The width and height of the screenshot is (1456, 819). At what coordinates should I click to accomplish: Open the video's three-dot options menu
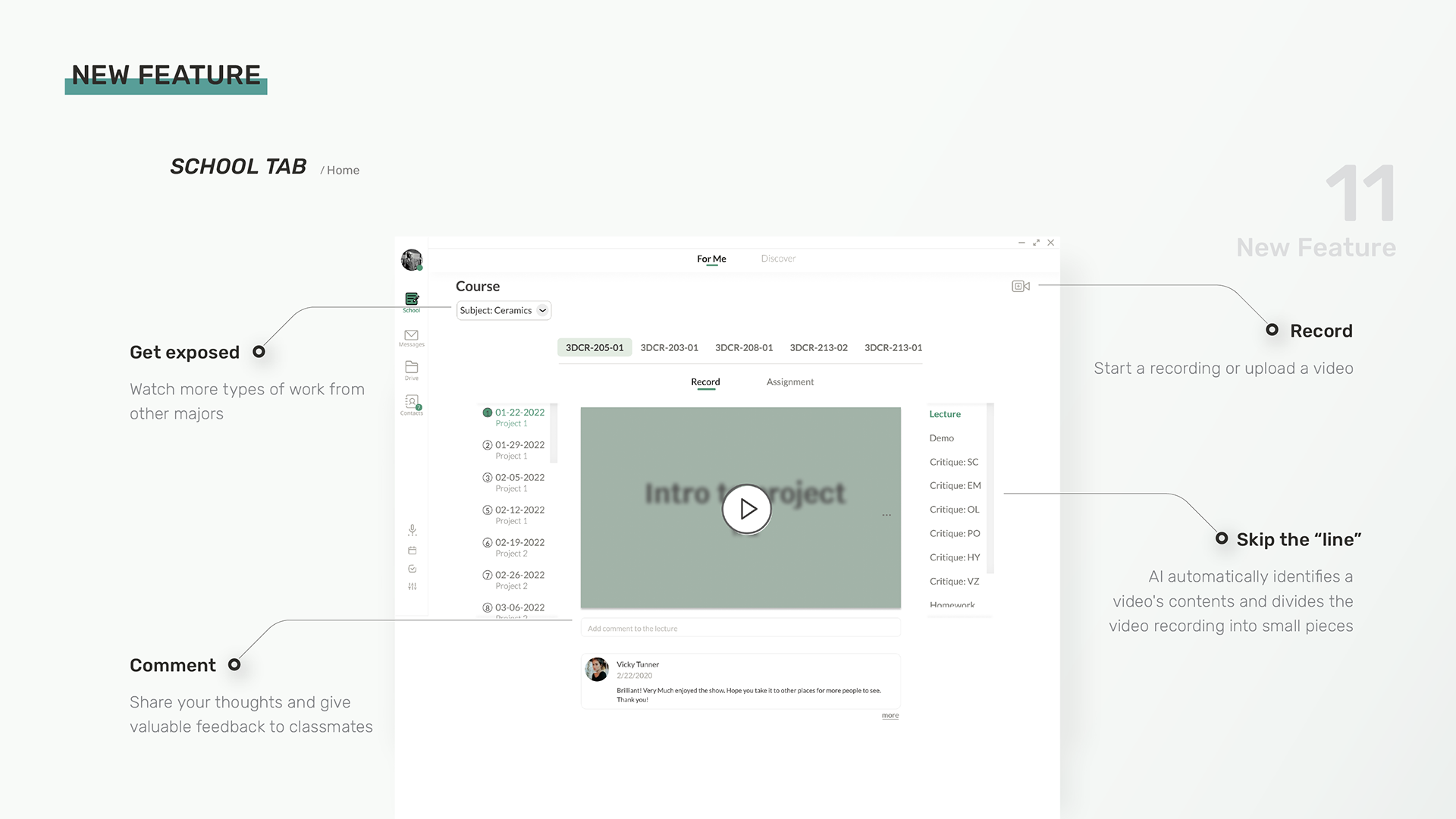pos(886,515)
